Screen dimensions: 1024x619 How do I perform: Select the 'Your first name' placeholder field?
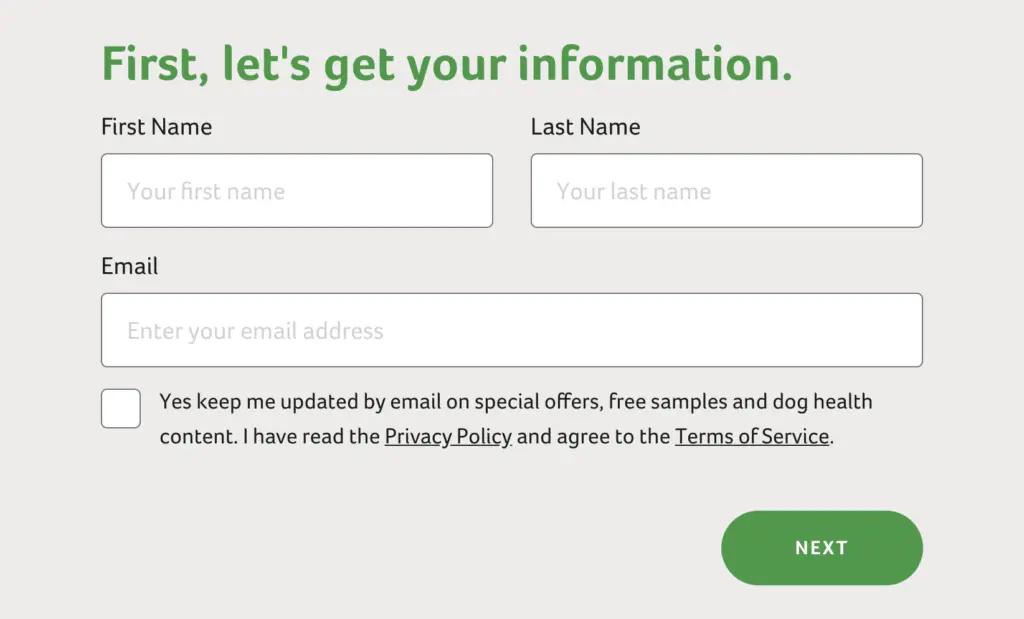(x=296, y=190)
